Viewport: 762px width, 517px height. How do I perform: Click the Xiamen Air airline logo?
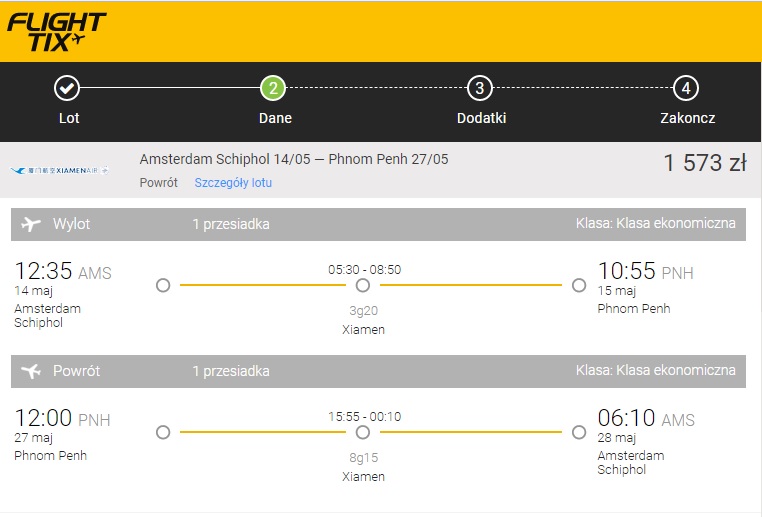(59, 171)
